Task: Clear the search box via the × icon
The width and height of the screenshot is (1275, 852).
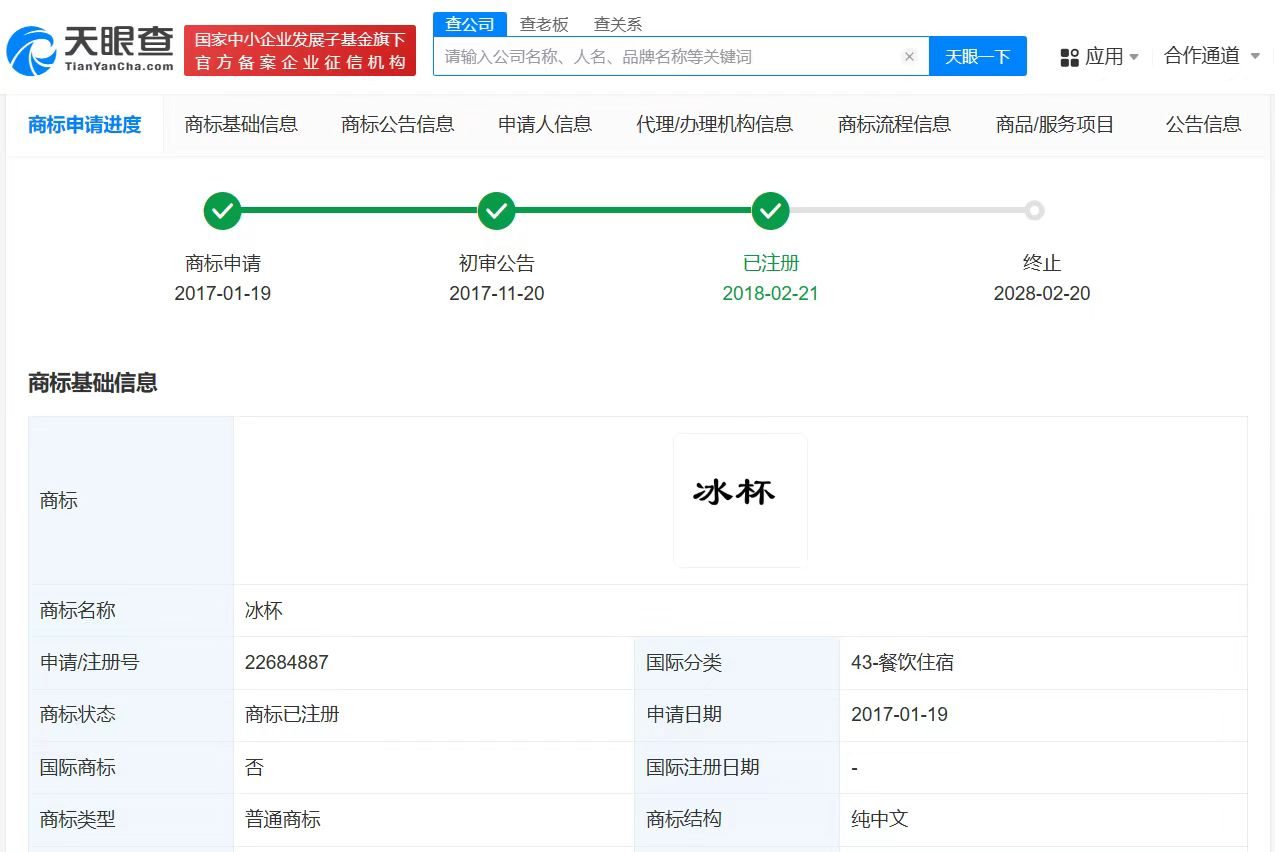Action: tap(908, 56)
